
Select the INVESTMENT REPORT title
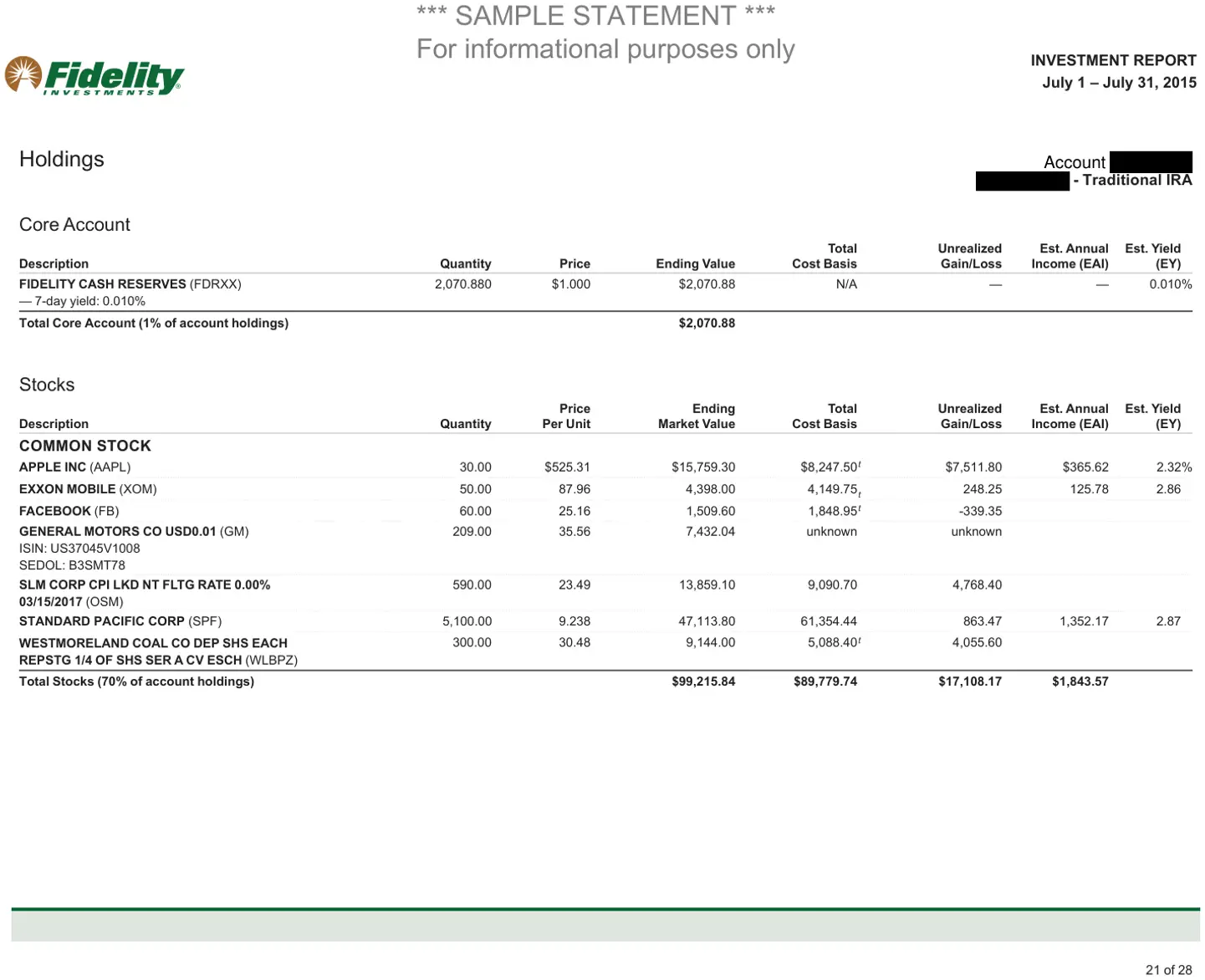[1113, 60]
